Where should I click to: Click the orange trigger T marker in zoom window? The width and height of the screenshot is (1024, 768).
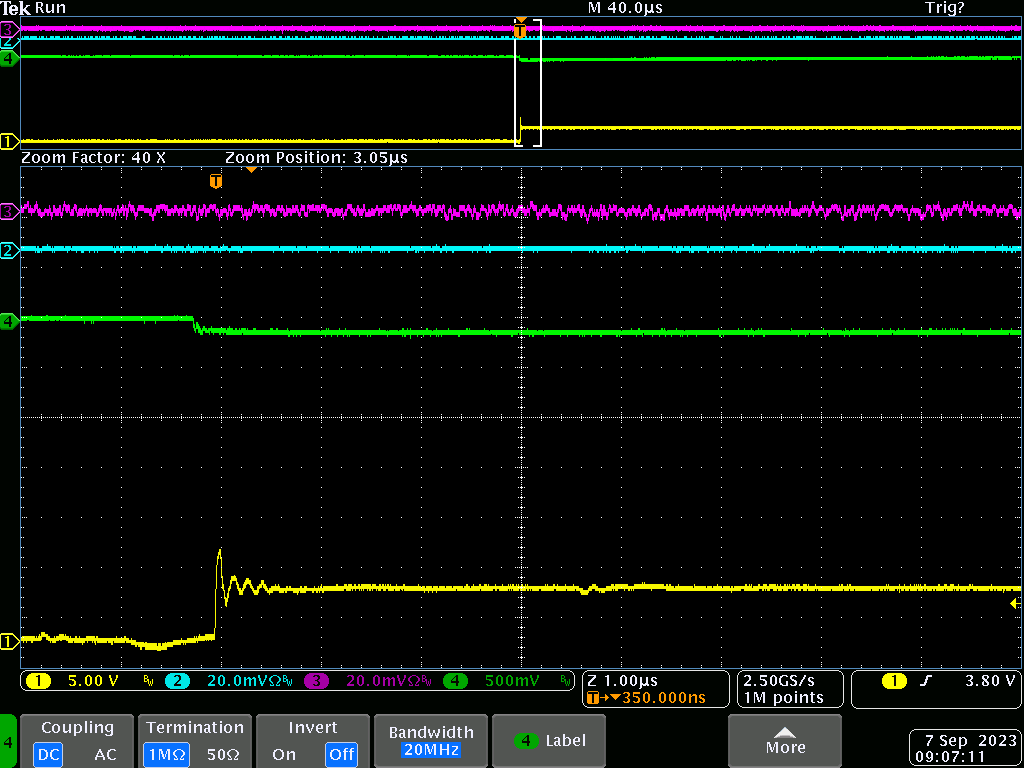point(215,181)
